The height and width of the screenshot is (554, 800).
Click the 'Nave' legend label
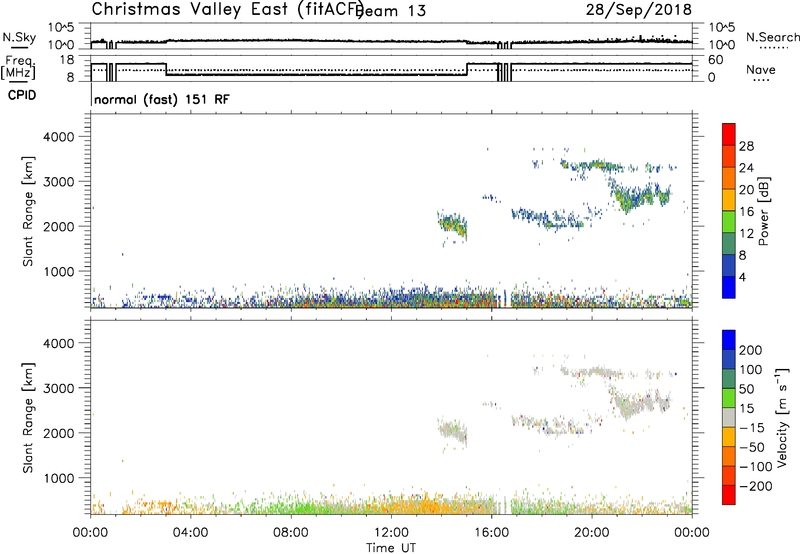point(760,70)
